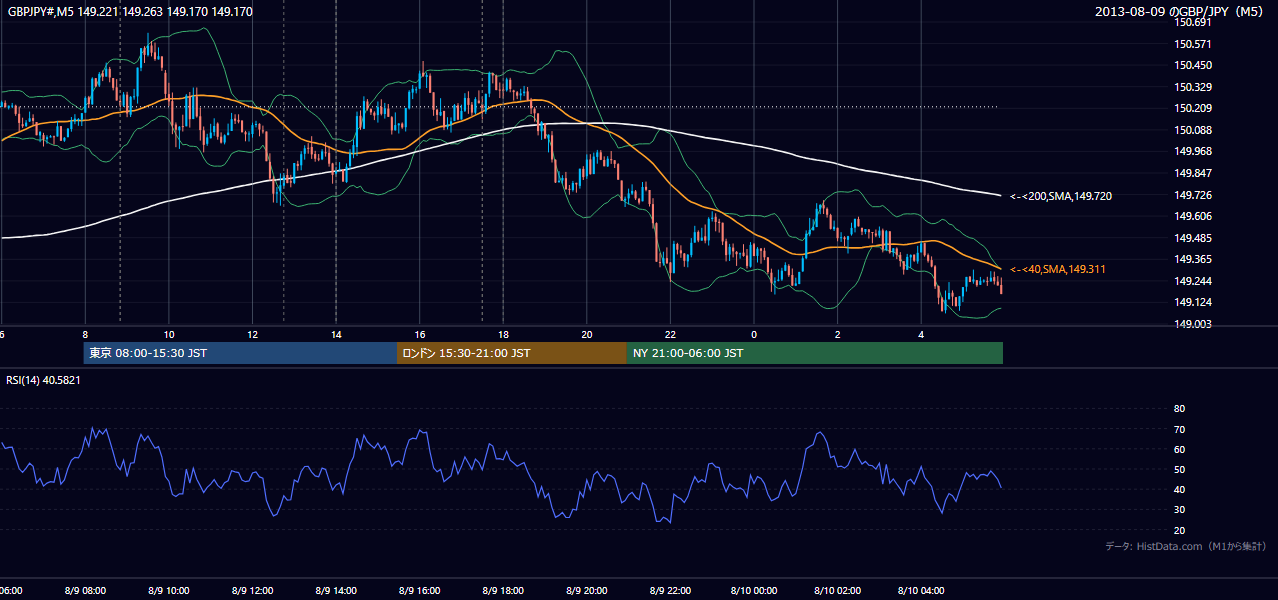Click price axis value 150.209

click(x=1192, y=108)
